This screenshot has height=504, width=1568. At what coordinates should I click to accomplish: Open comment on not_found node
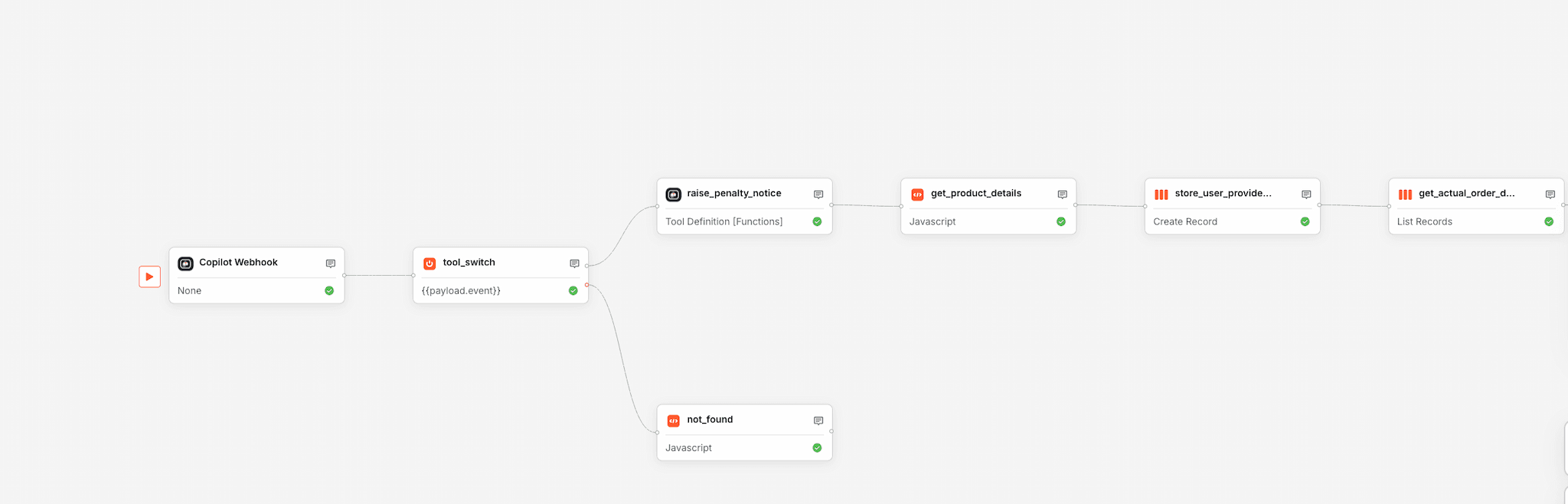pyautogui.click(x=818, y=421)
